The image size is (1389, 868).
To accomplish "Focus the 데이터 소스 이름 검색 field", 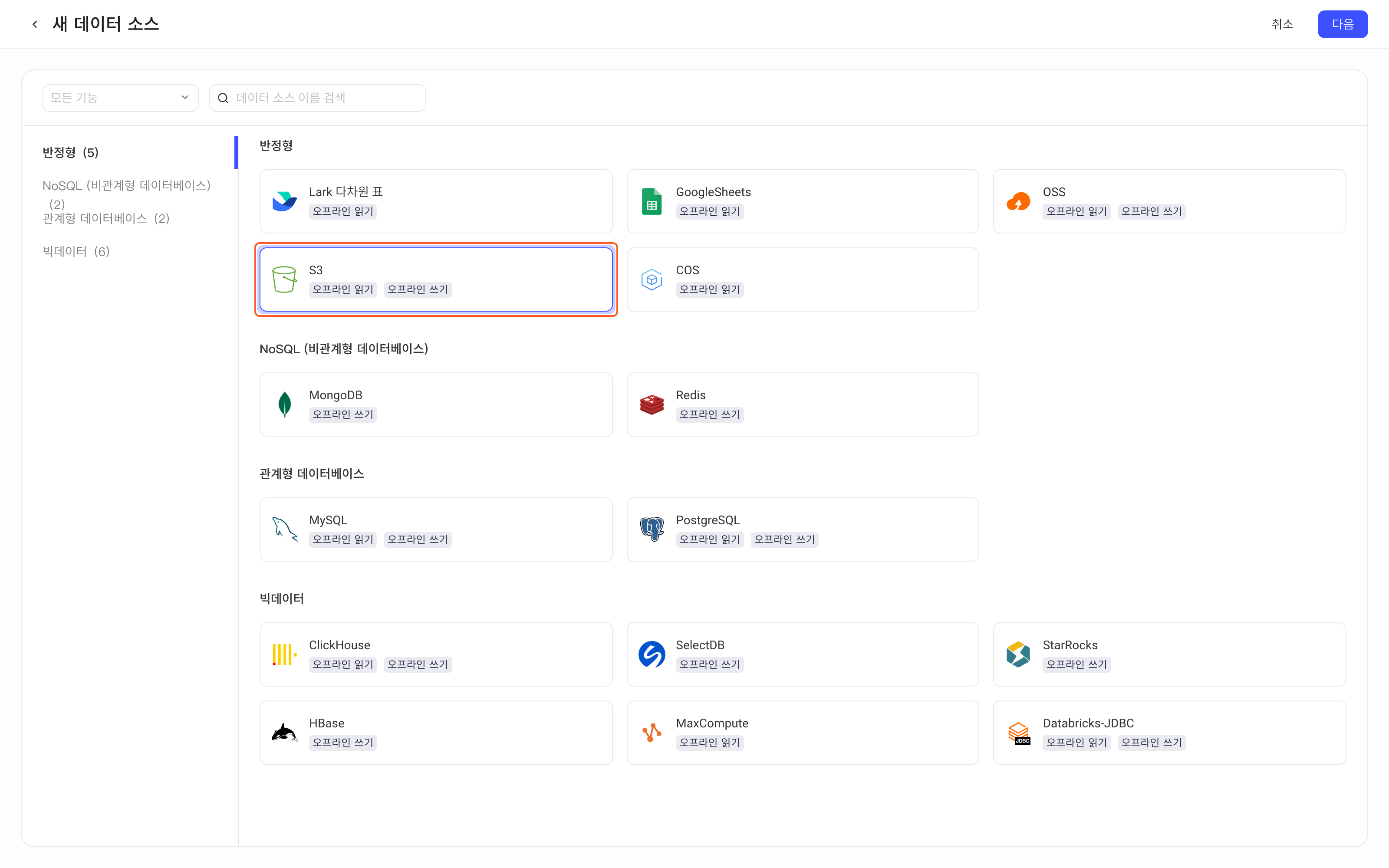I will coord(317,98).
